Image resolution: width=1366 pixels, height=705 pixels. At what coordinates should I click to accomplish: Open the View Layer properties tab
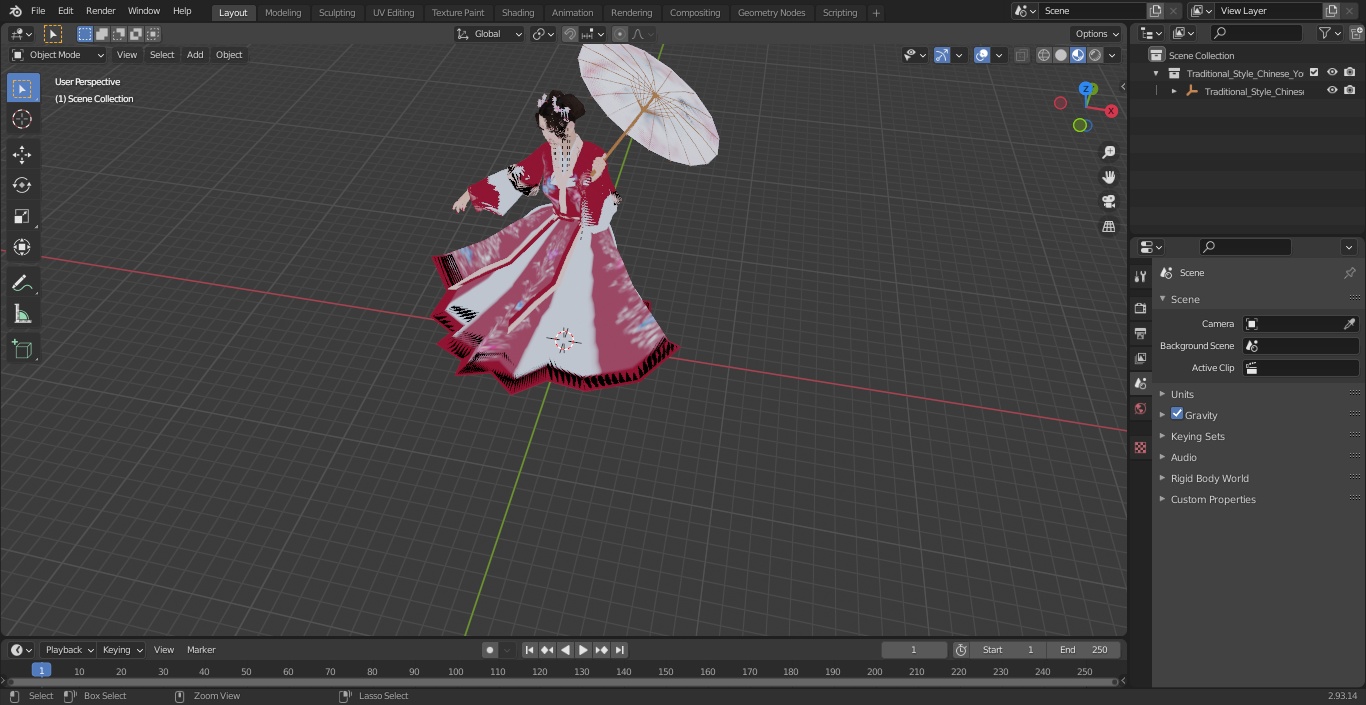[x=1140, y=358]
